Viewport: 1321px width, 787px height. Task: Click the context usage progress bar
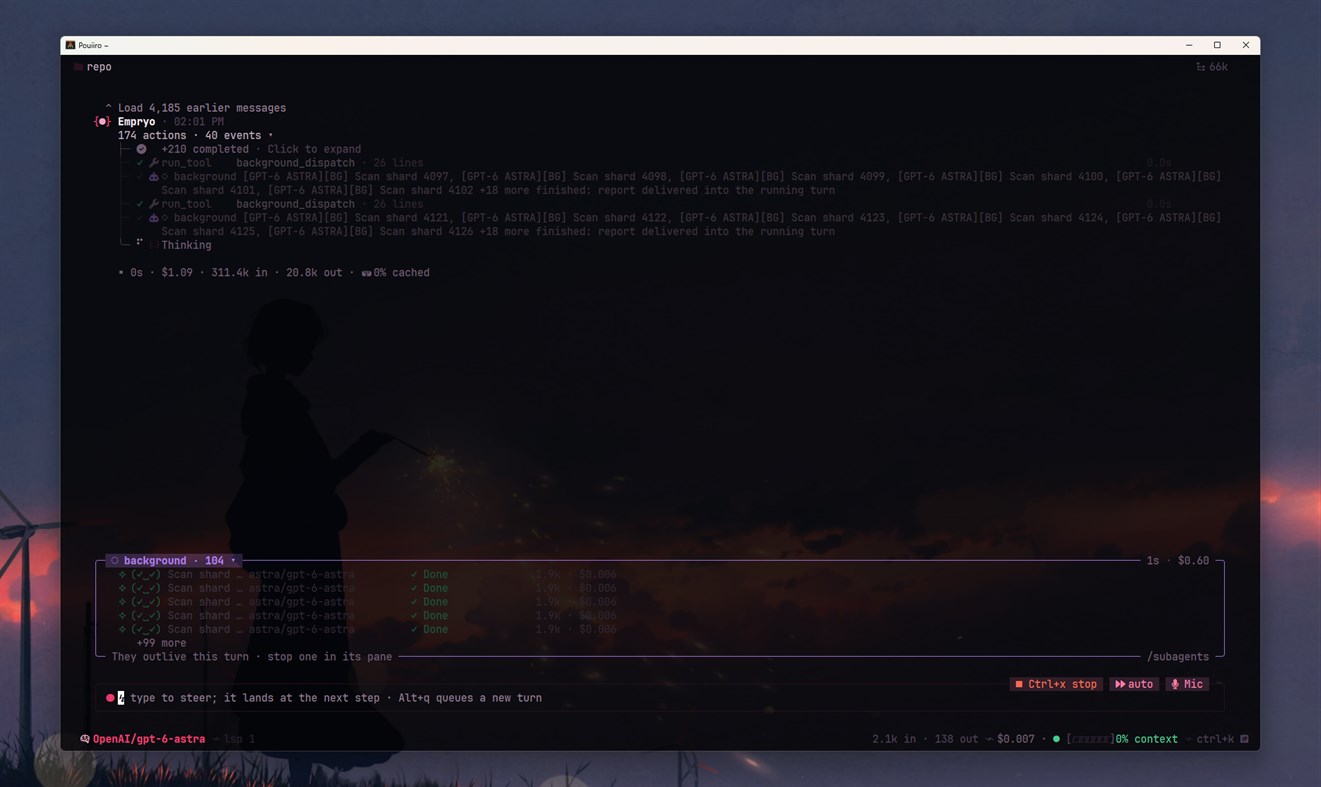click(x=1090, y=739)
